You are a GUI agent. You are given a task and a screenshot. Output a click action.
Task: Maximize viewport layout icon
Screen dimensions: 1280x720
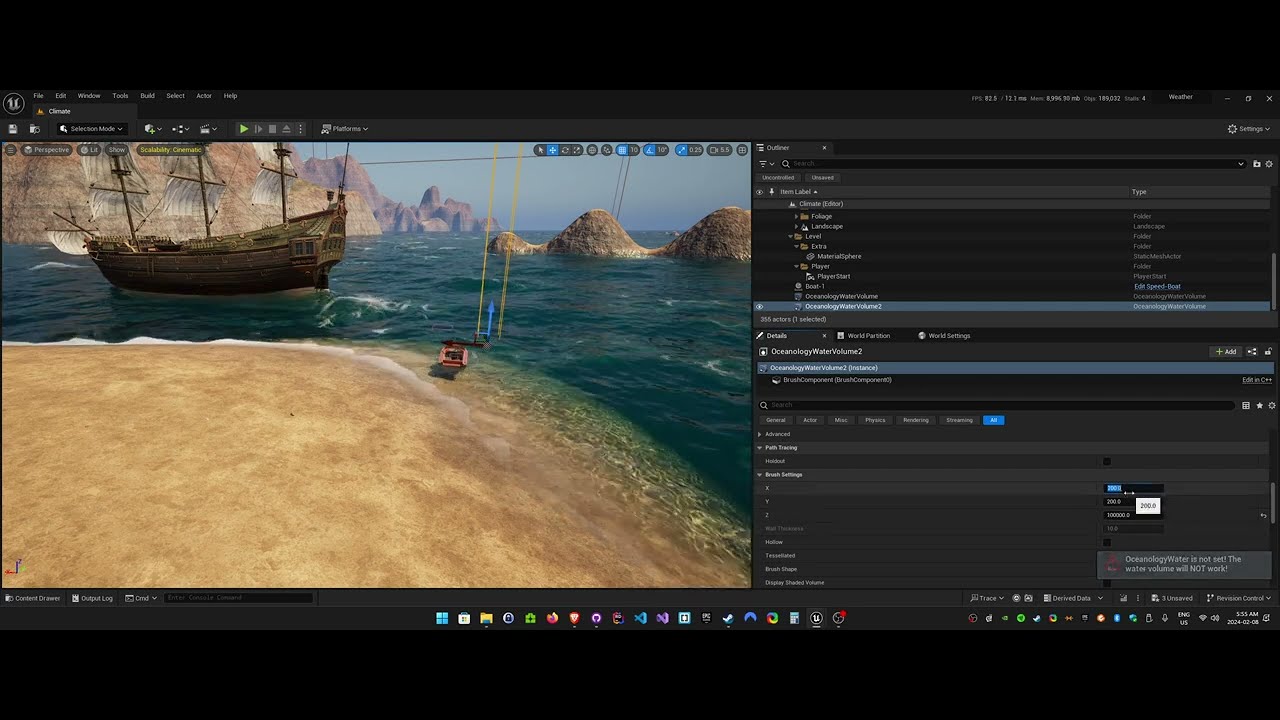click(742, 150)
